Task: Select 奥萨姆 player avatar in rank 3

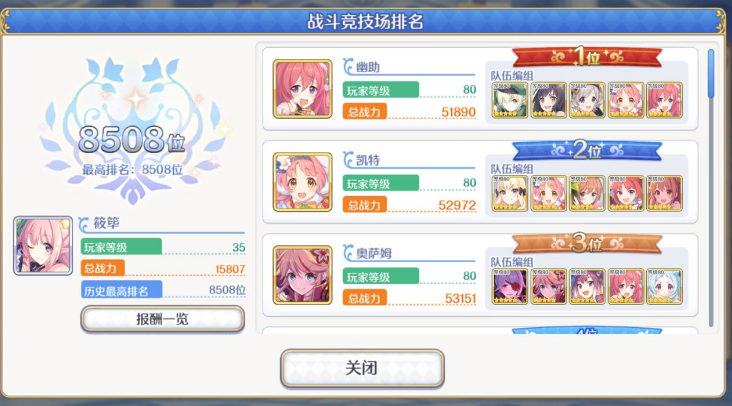Action: (x=303, y=275)
